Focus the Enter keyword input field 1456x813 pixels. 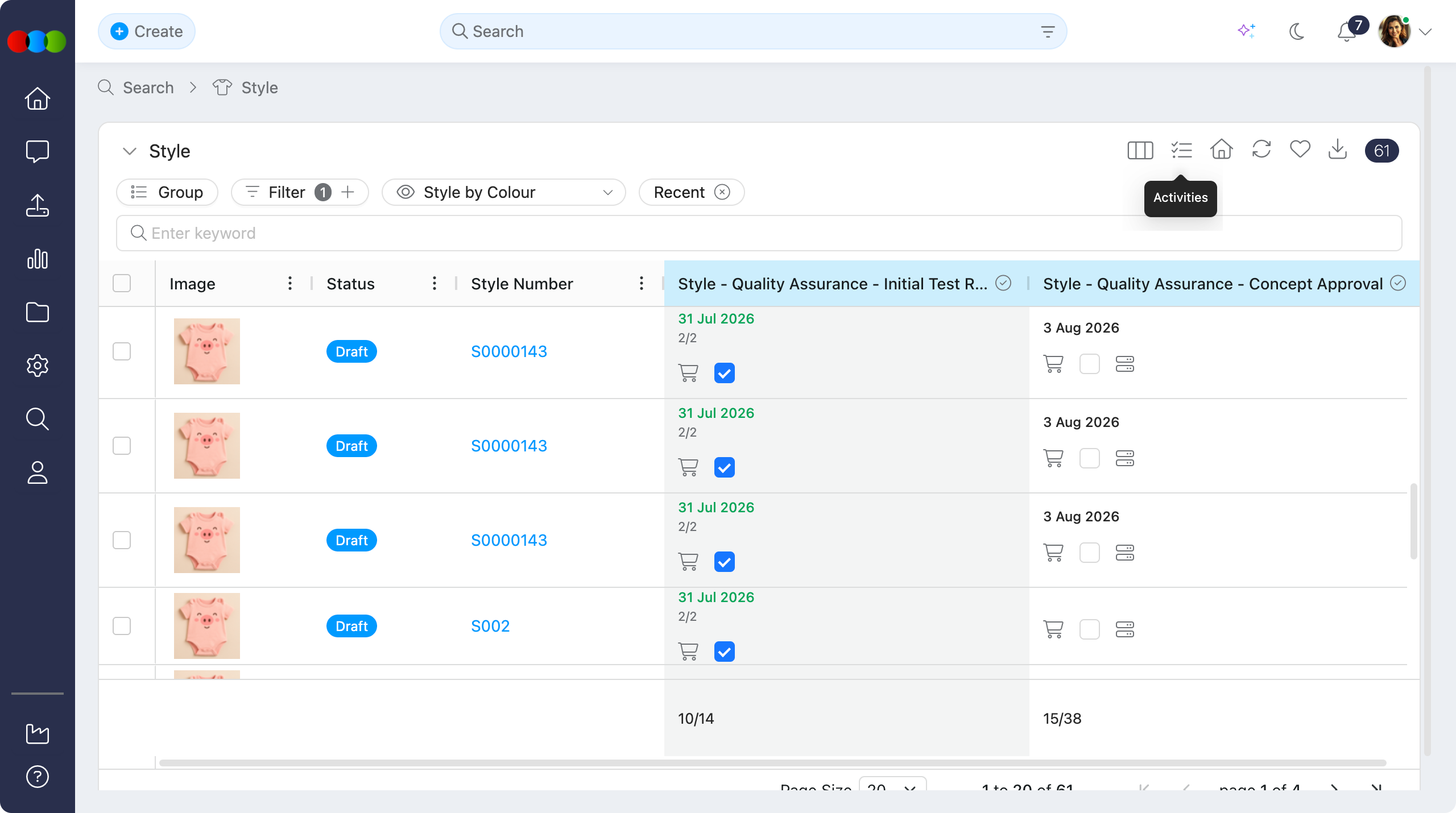759,233
